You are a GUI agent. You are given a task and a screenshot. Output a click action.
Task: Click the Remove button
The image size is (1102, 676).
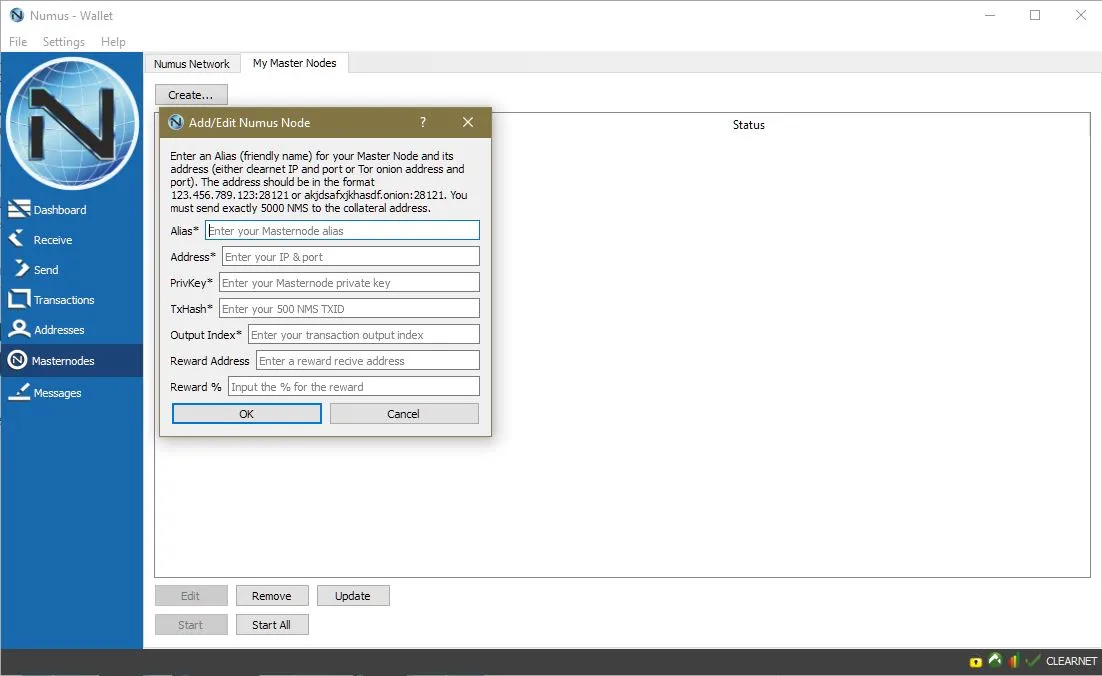pyautogui.click(x=272, y=595)
